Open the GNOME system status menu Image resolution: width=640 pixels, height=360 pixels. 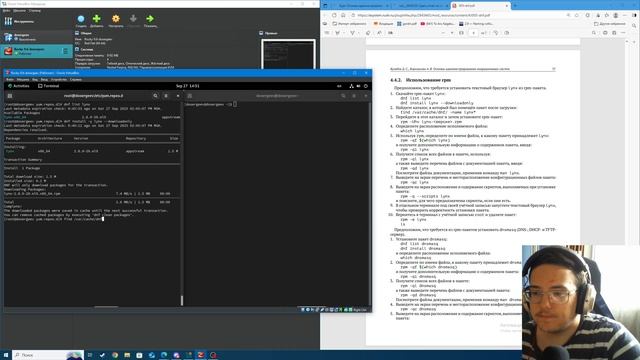(x=358, y=86)
